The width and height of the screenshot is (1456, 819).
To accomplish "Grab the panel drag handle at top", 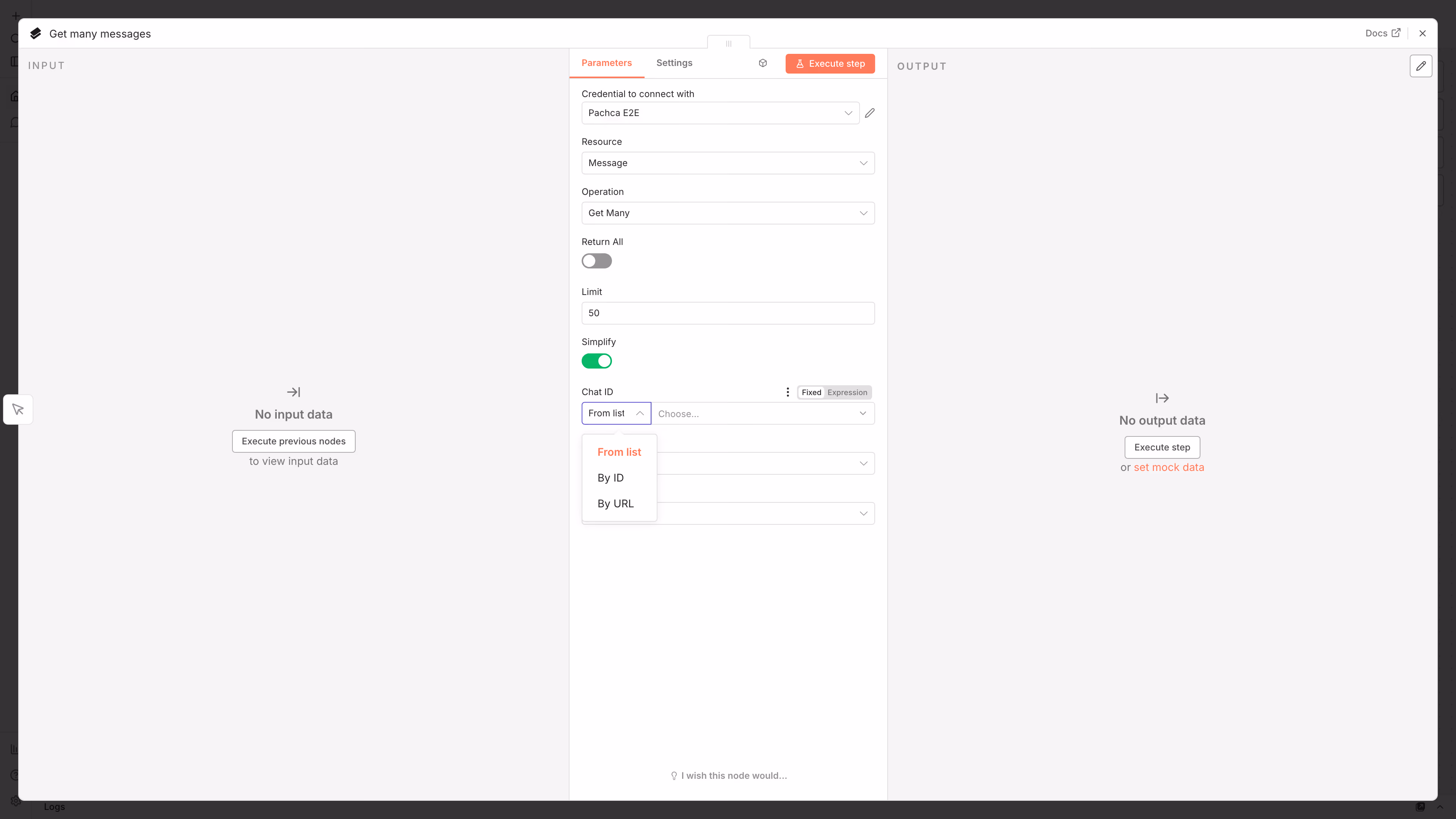I will click(728, 43).
